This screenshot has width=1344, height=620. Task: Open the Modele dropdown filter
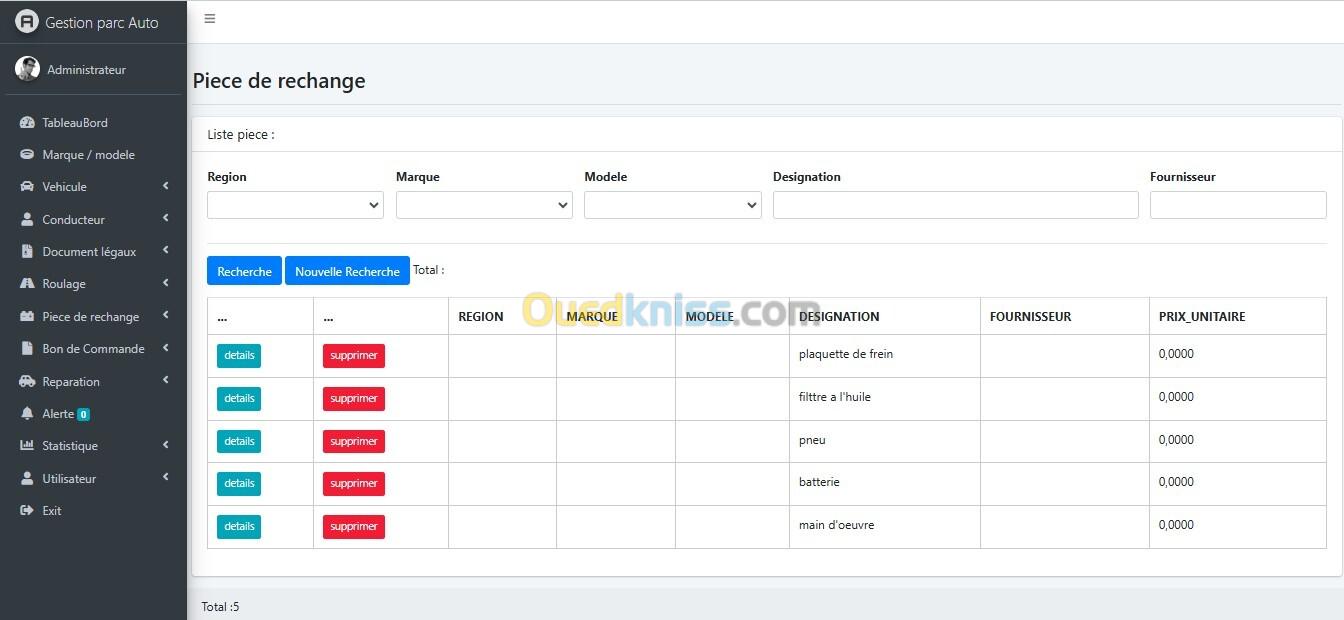(672, 205)
